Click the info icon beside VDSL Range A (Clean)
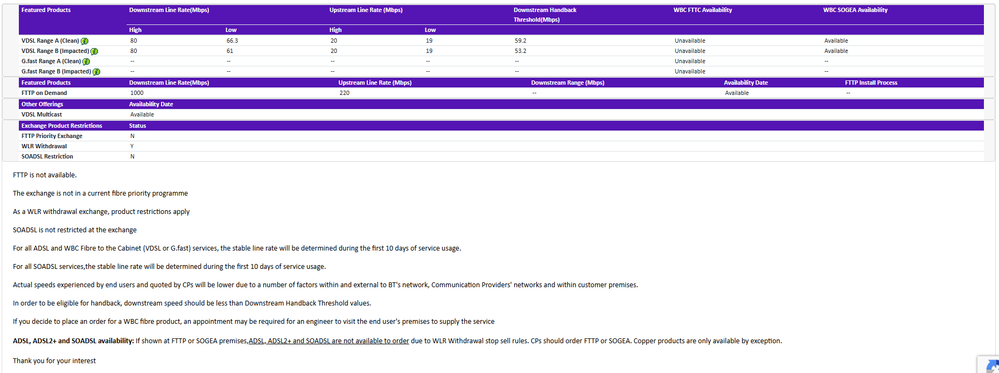This screenshot has height=373, width=999. [85, 41]
